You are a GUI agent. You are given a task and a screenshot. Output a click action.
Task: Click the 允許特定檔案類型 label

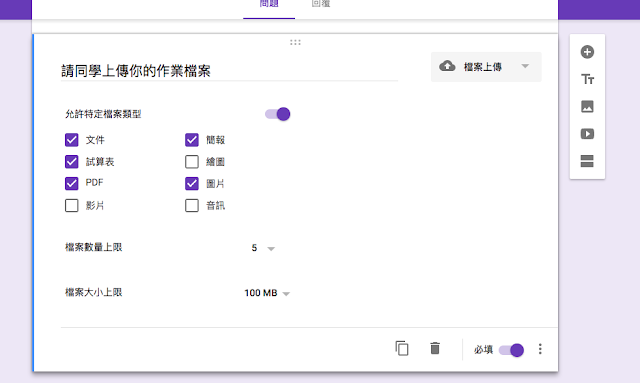tap(103, 114)
